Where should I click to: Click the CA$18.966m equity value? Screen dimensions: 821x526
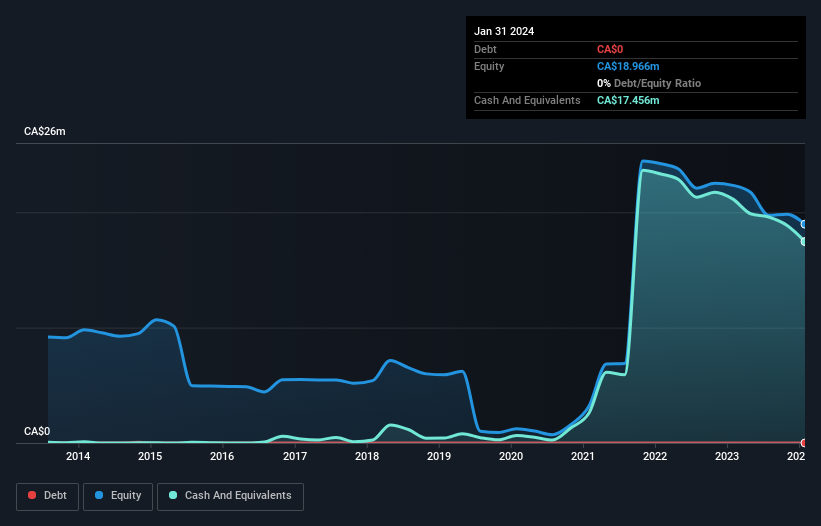click(x=628, y=66)
